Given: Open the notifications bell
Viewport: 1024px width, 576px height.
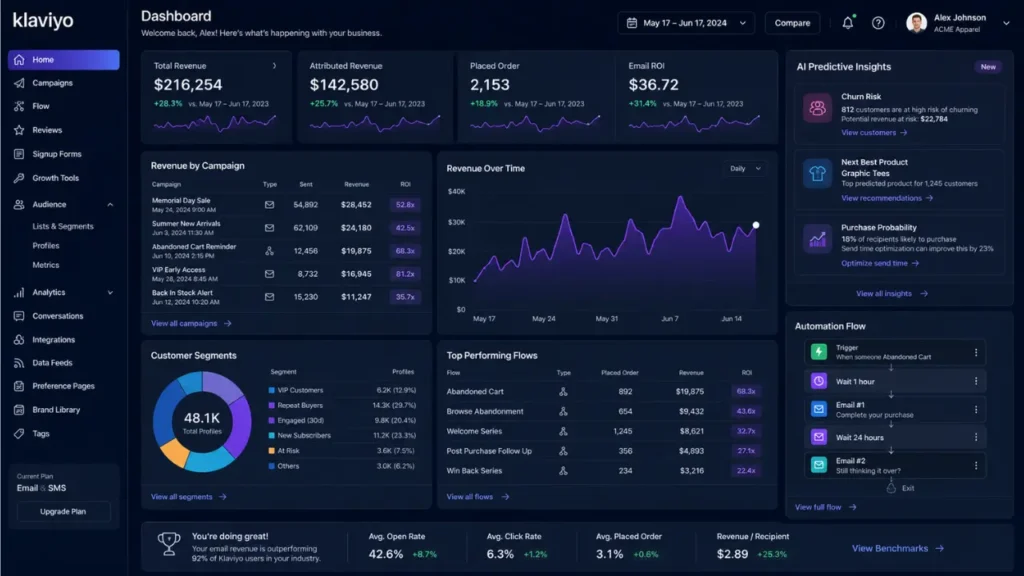Looking at the screenshot, I should (848, 23).
